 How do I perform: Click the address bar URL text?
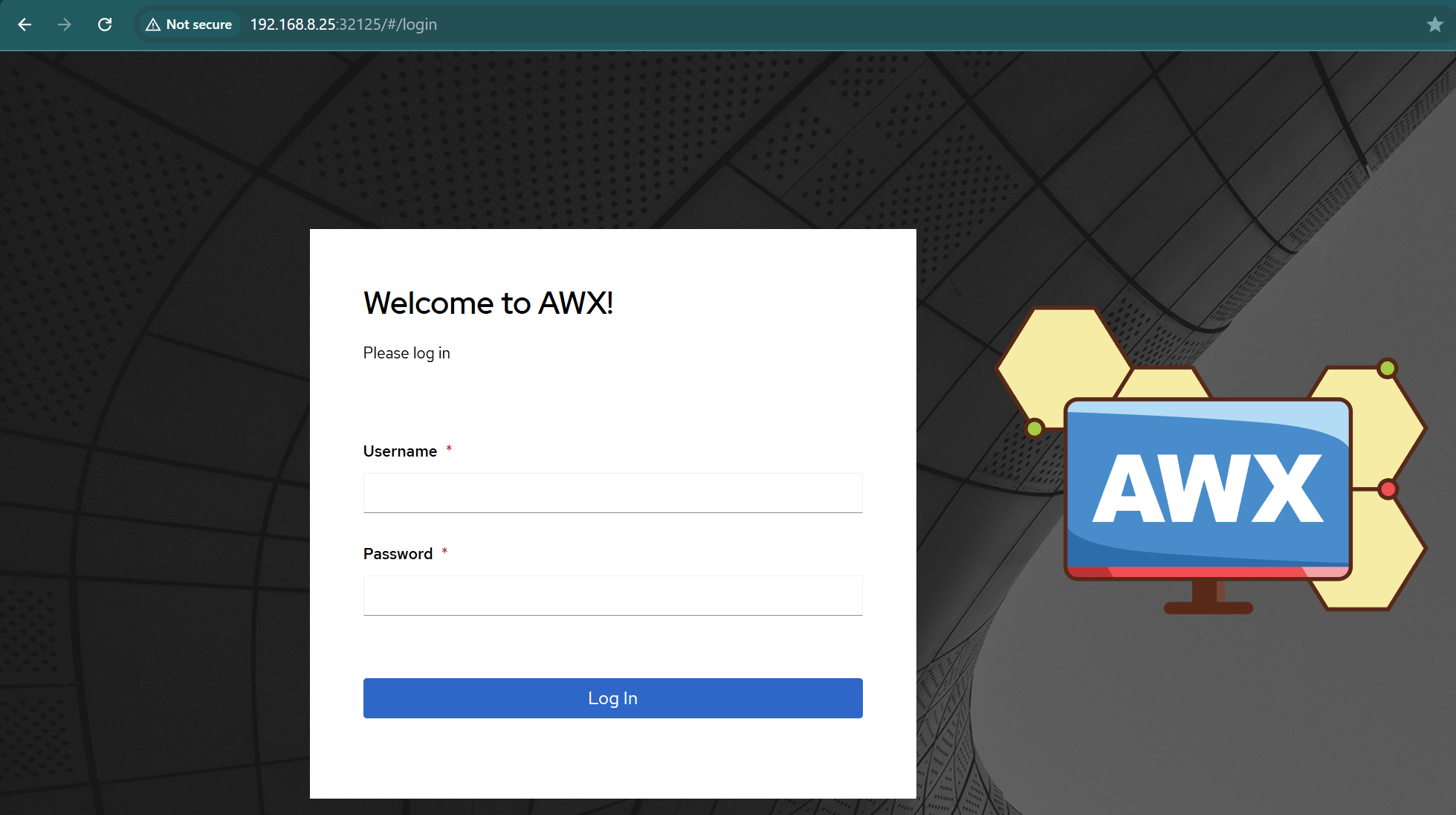[343, 25]
